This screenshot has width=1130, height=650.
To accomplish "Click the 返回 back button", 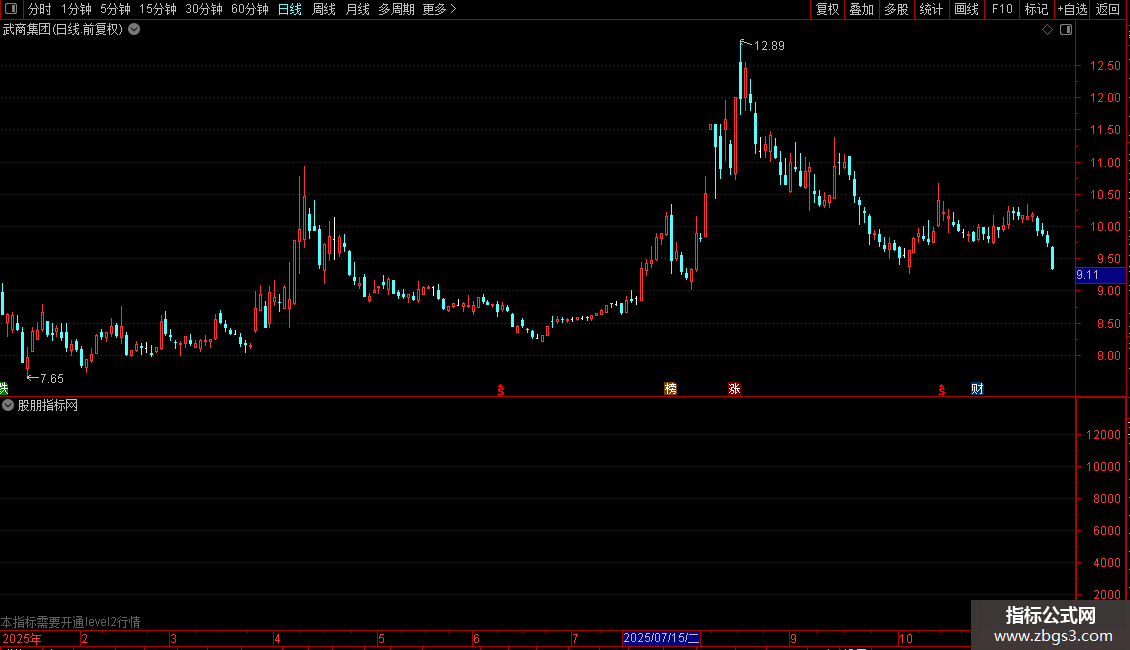I will [1108, 9].
